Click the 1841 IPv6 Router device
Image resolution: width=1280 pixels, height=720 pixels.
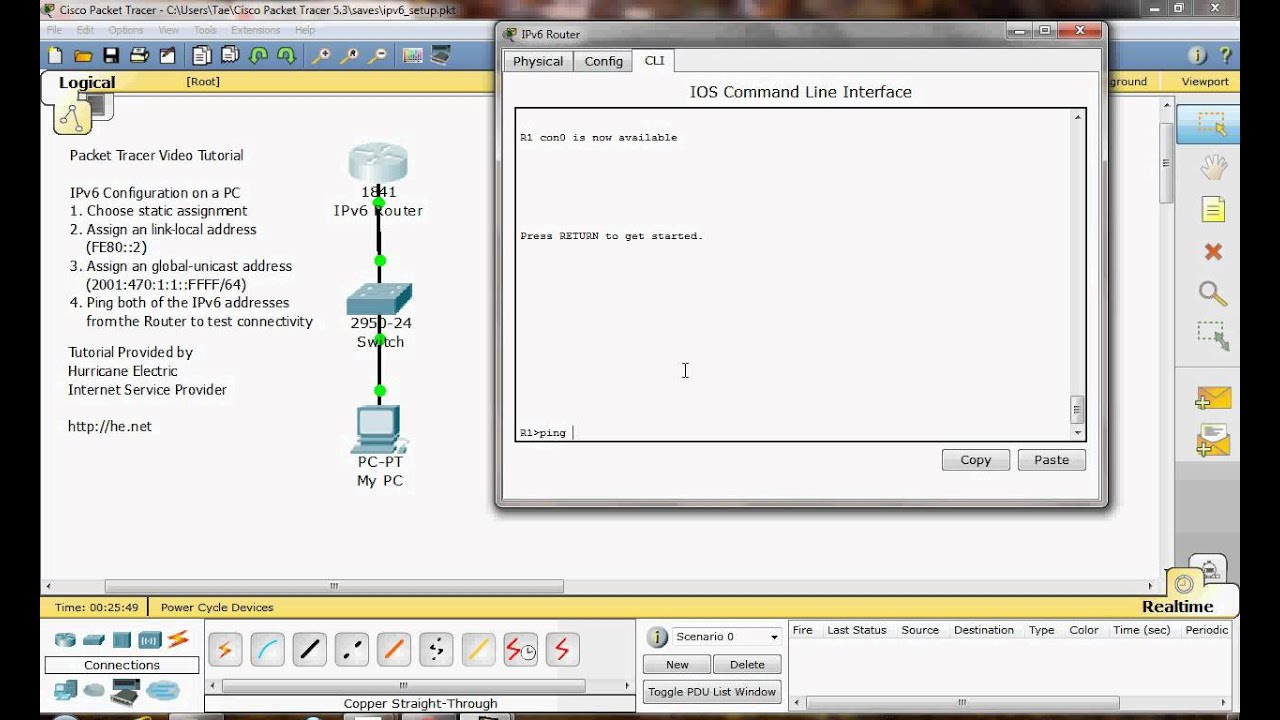[378, 164]
